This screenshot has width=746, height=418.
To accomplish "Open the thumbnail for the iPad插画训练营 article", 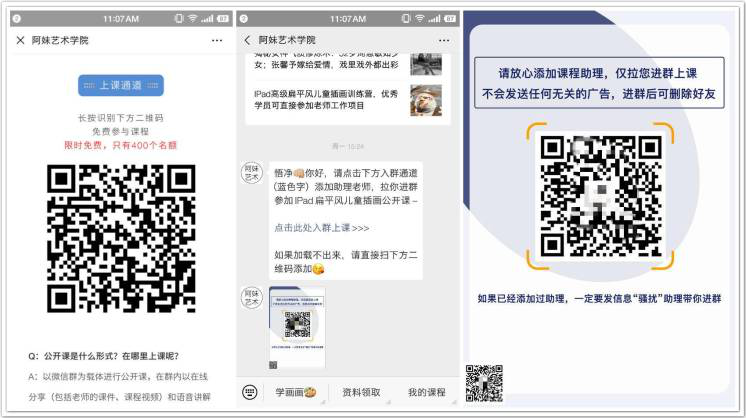I will [426, 100].
